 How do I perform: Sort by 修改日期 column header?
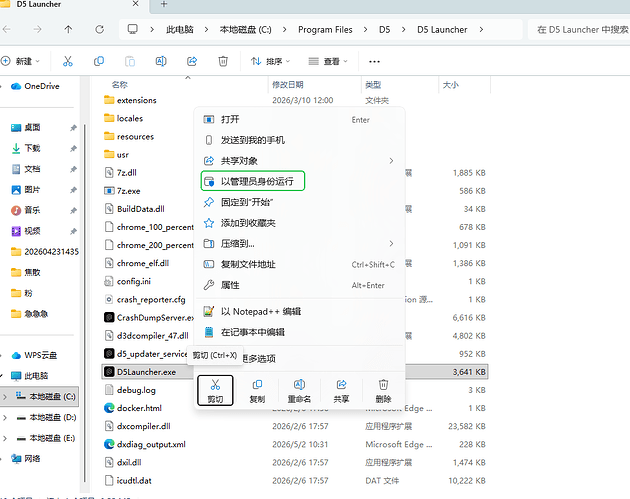(288, 84)
